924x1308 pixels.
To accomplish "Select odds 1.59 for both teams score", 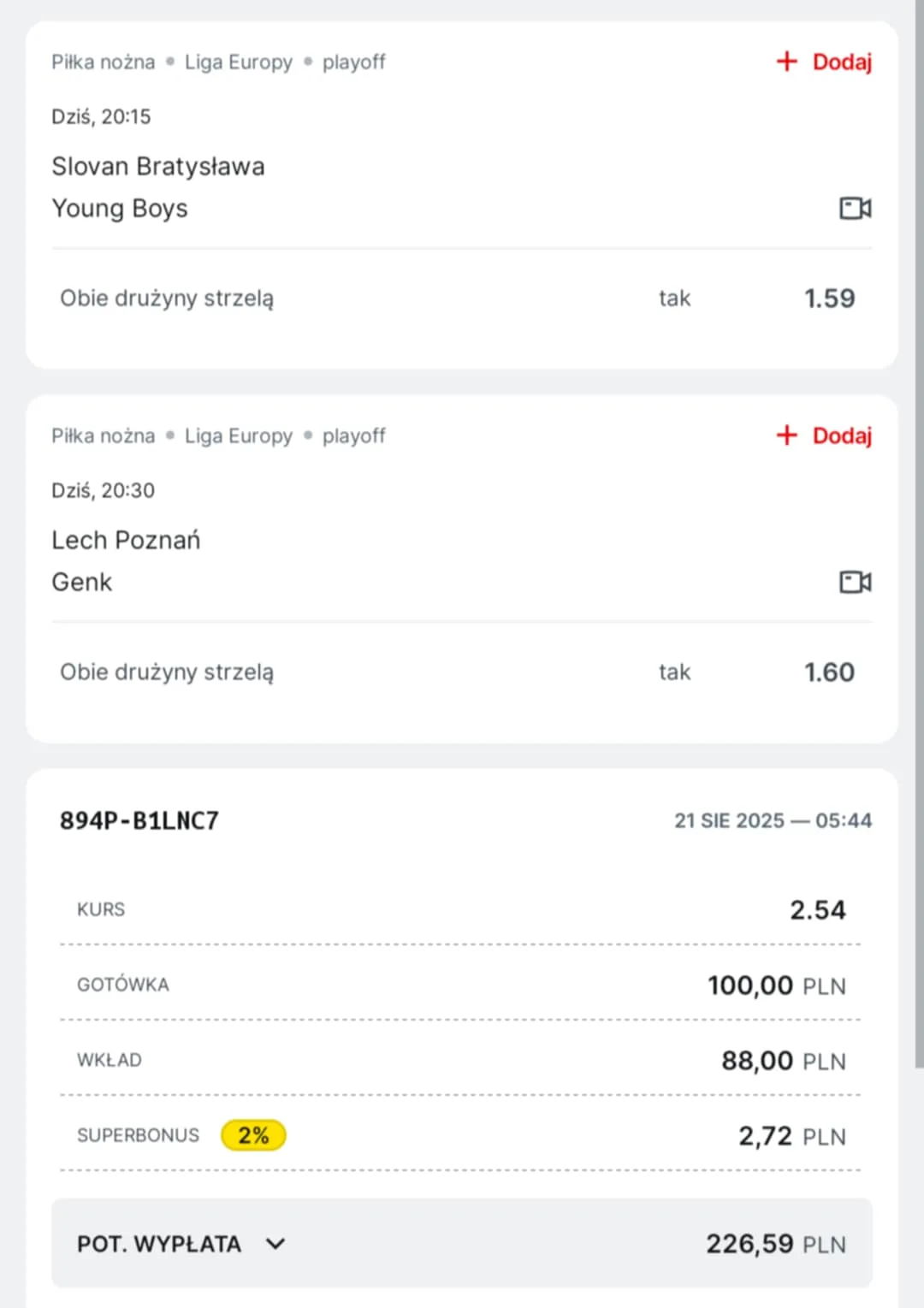I will (829, 298).
